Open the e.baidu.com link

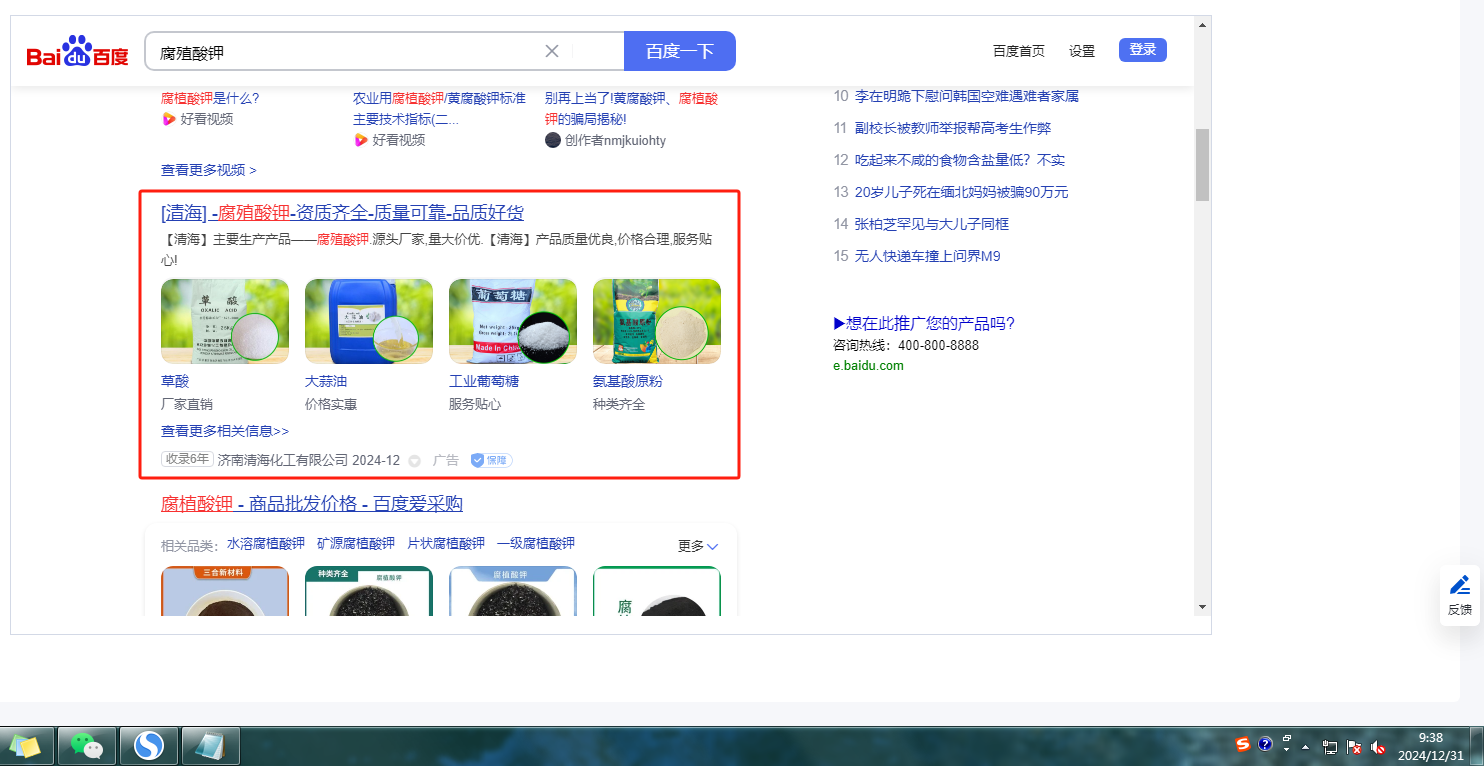[x=868, y=366]
